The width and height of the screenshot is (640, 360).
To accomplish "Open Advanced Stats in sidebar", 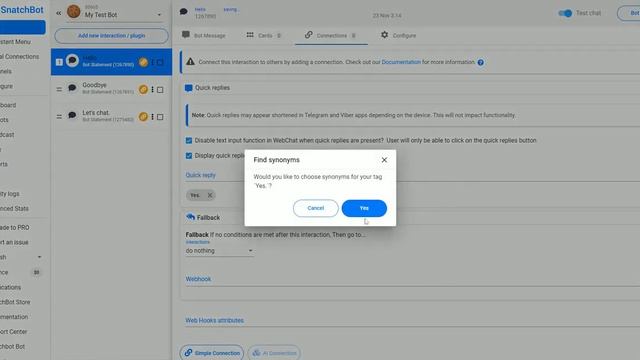I will [x=14, y=209].
